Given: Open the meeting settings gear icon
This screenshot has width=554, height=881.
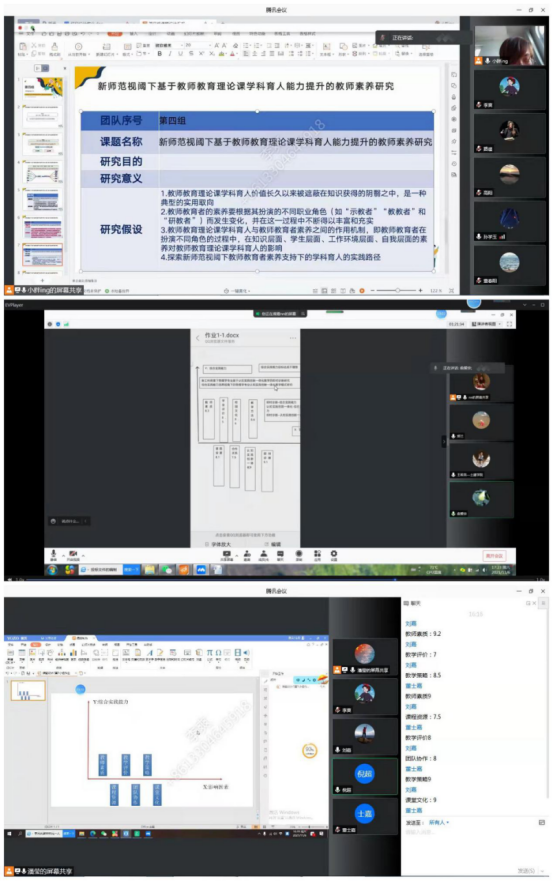Looking at the screenshot, I should (333, 554).
